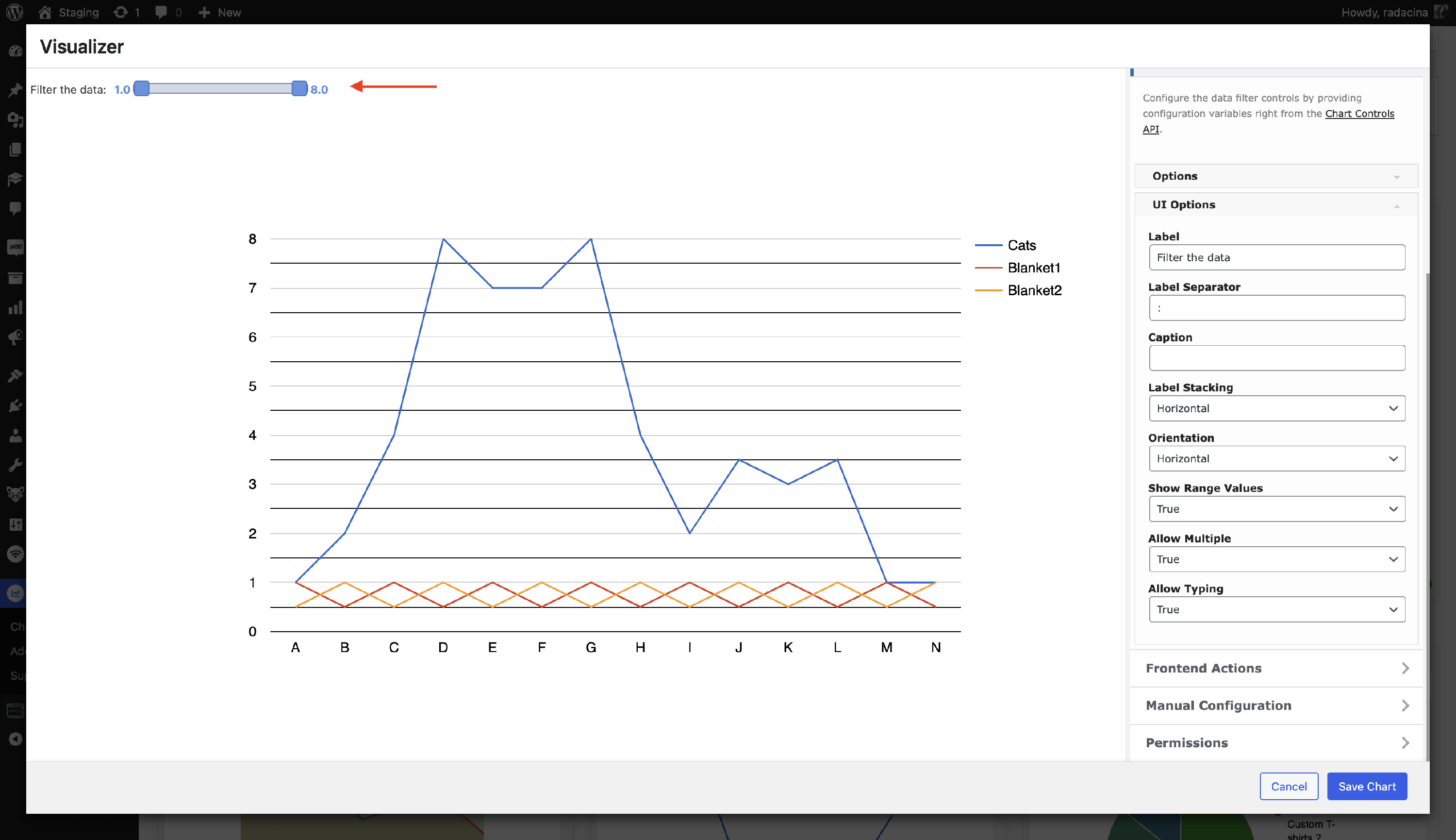
Task: Open Tools via the wrench icon
Action: click(15, 465)
